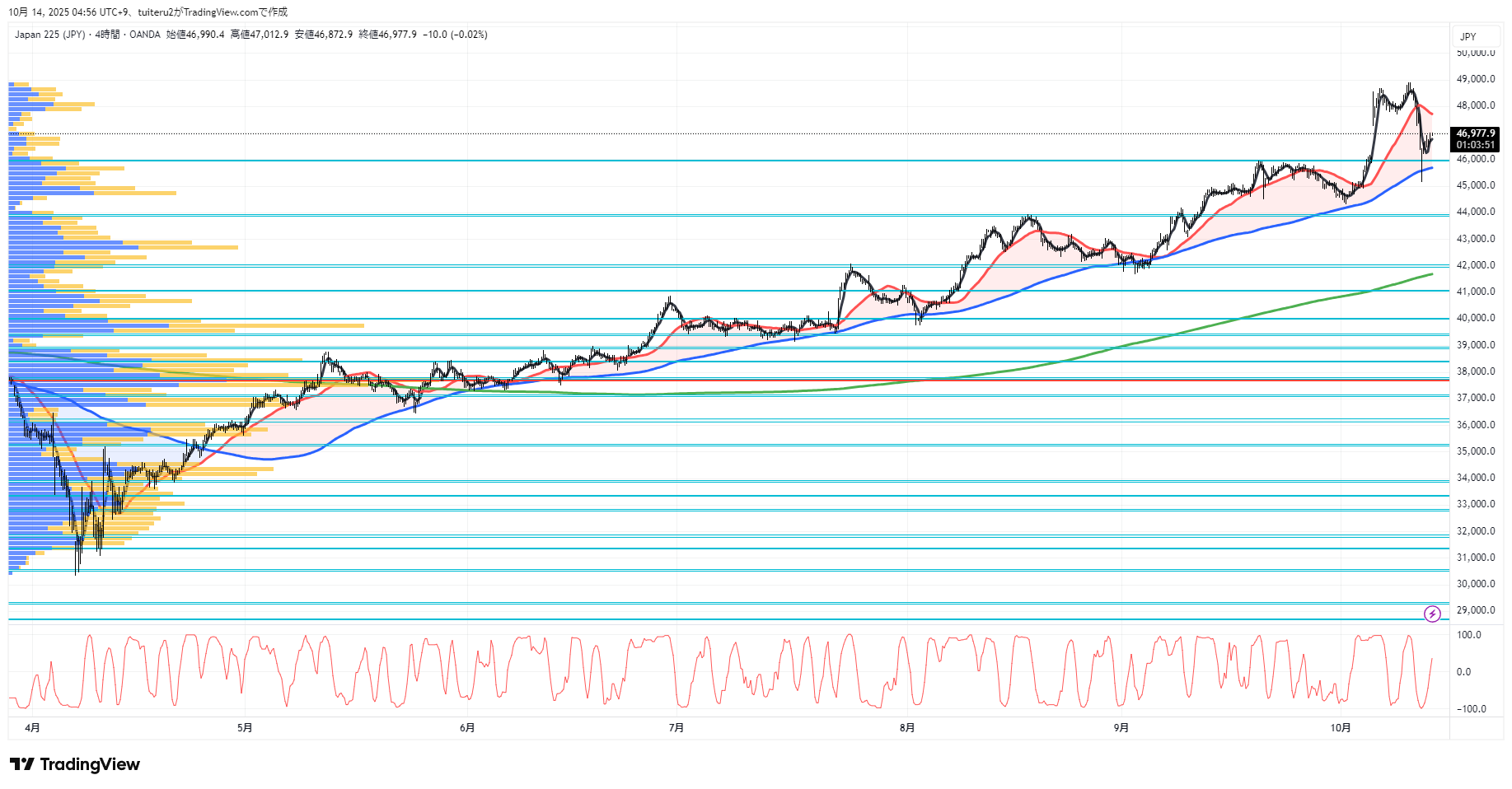Click the 高値47,012.9 high value in legend
The image size is (1512, 789).
coord(260,35)
